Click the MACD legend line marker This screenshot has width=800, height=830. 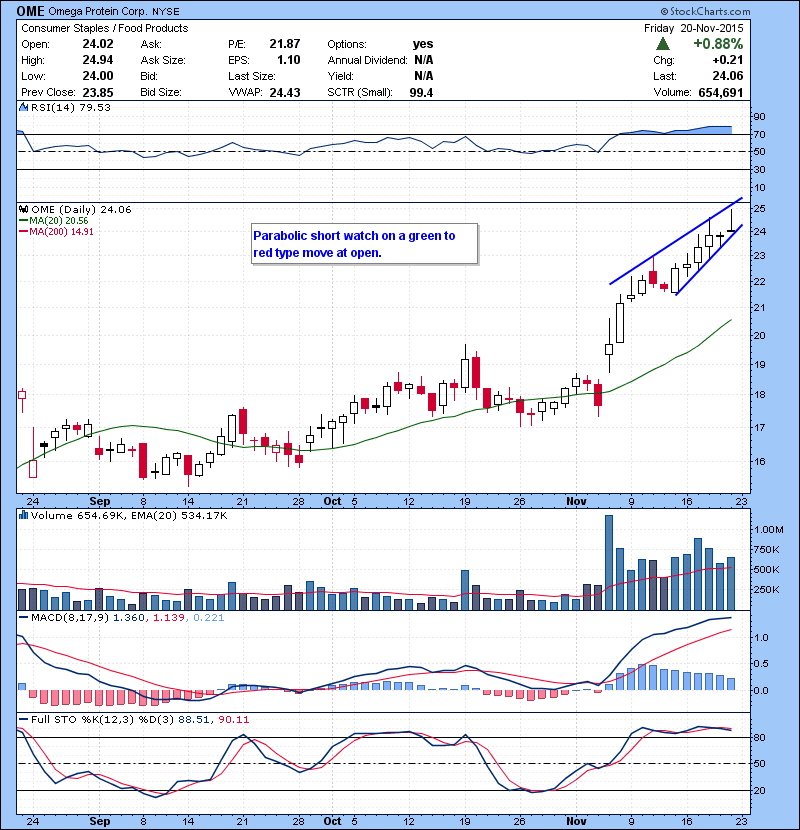pos(24,618)
